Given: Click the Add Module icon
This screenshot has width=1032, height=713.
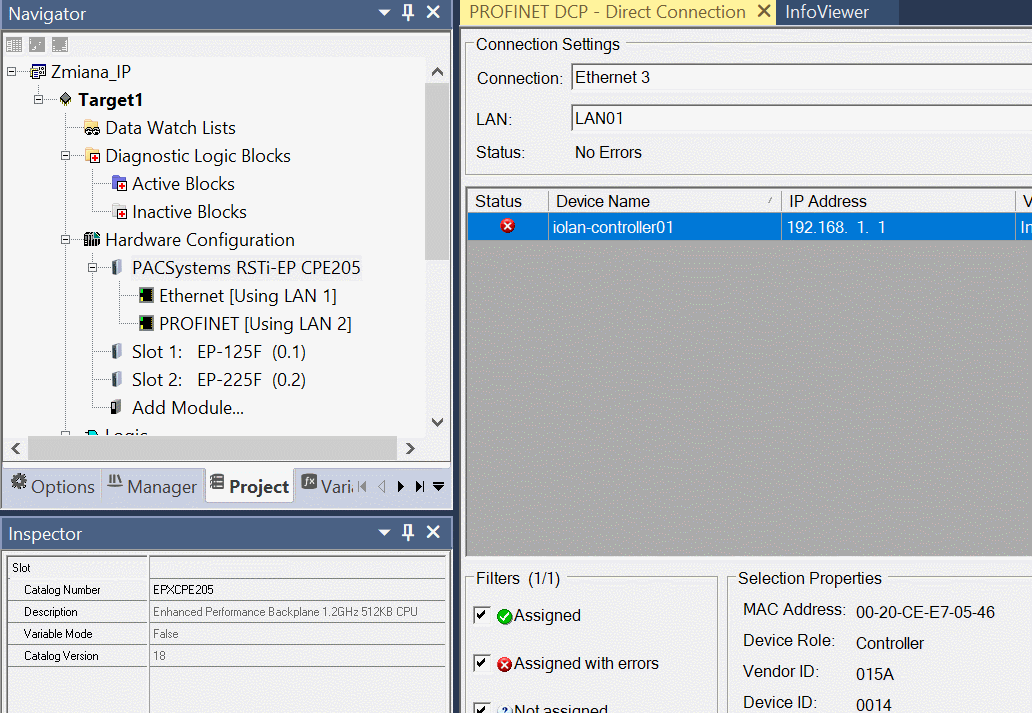Looking at the screenshot, I should [116, 408].
